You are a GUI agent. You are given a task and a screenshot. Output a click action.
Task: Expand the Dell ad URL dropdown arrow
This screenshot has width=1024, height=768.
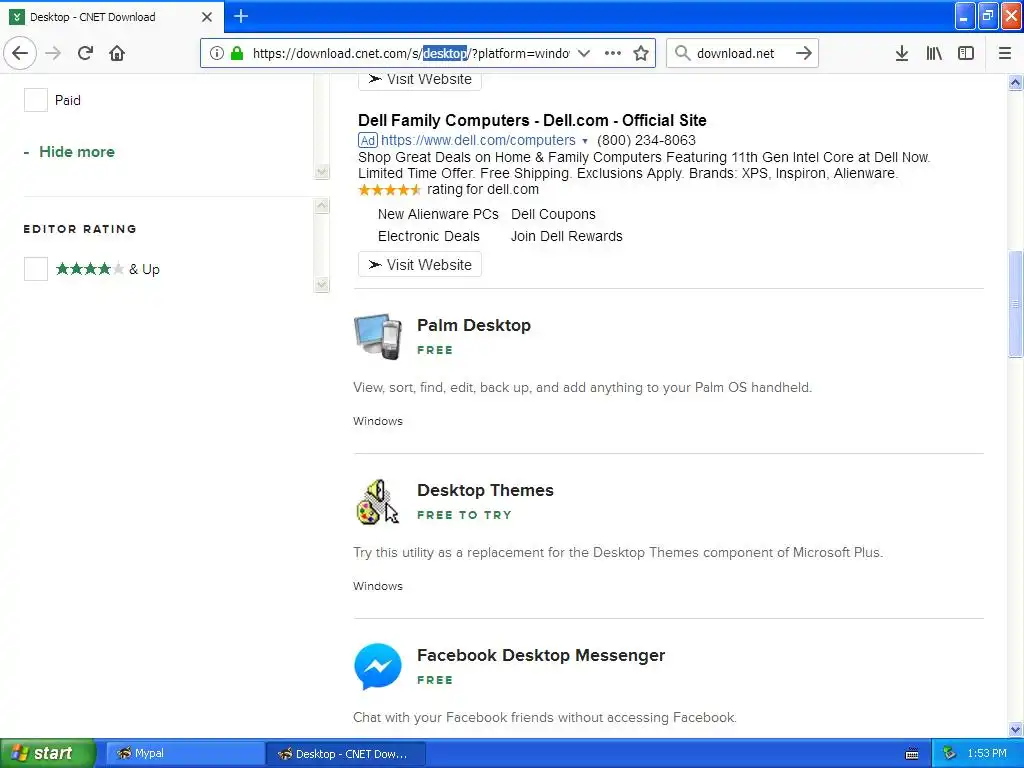click(584, 140)
